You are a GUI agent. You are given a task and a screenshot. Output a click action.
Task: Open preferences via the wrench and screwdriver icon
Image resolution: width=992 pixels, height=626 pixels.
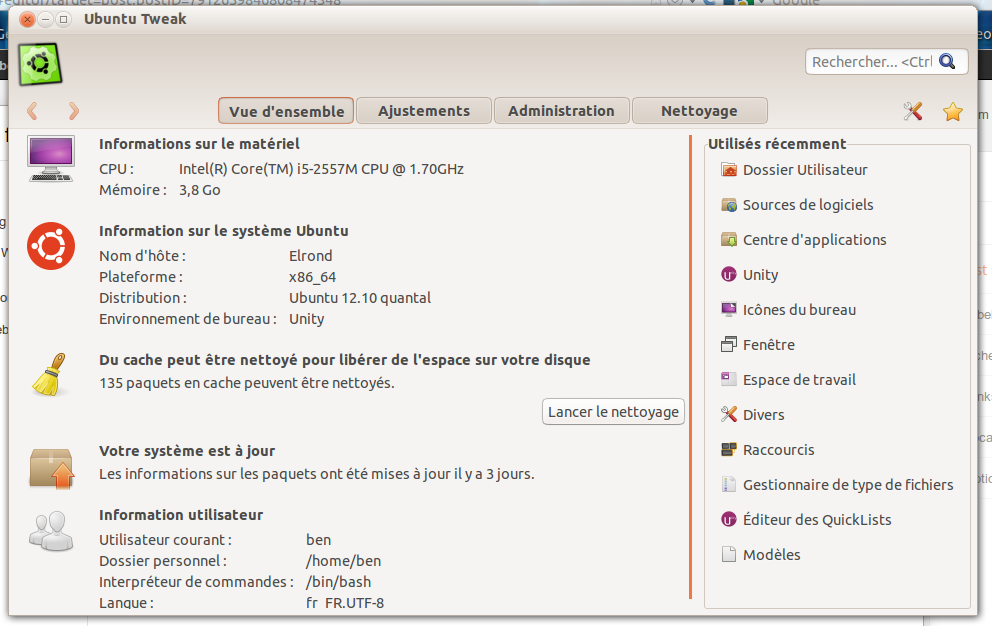point(912,111)
